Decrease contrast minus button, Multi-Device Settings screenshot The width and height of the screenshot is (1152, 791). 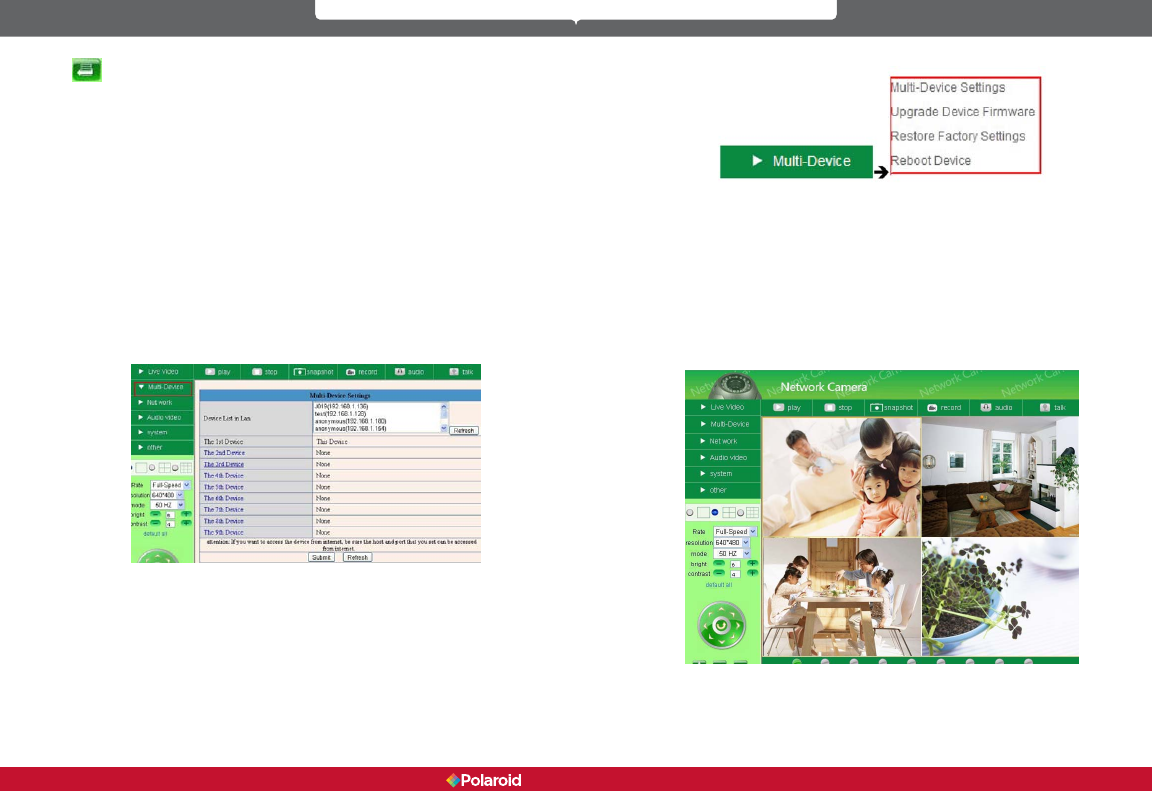(155, 523)
